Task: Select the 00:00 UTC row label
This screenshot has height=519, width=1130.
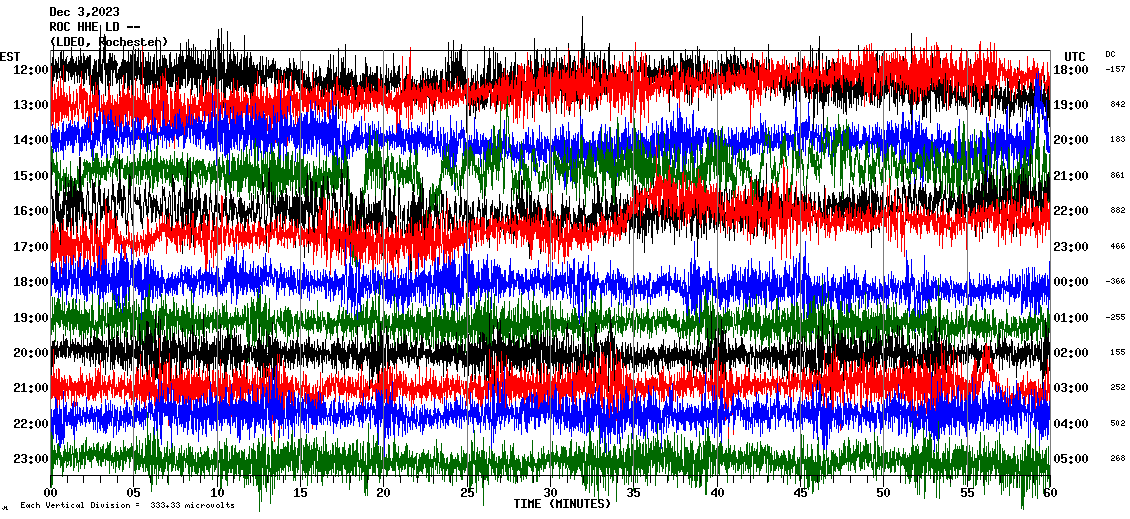Action: coord(1071,282)
